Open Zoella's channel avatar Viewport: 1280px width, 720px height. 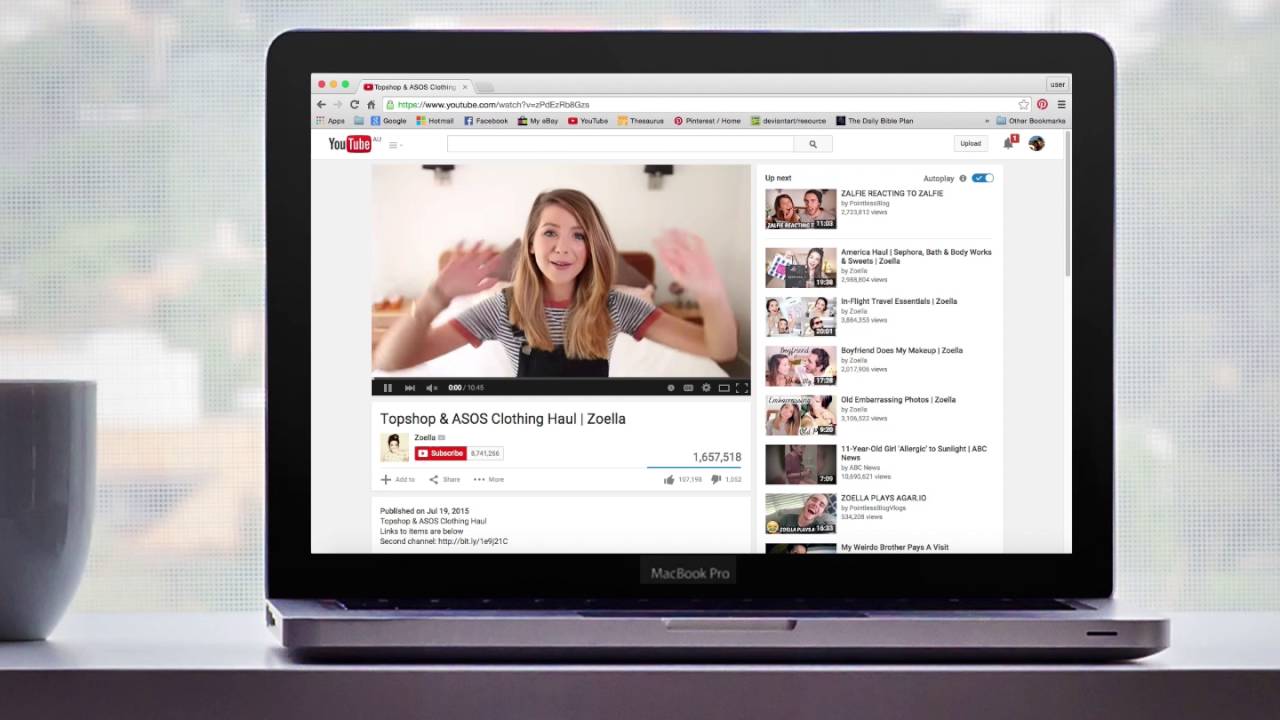pyautogui.click(x=394, y=447)
